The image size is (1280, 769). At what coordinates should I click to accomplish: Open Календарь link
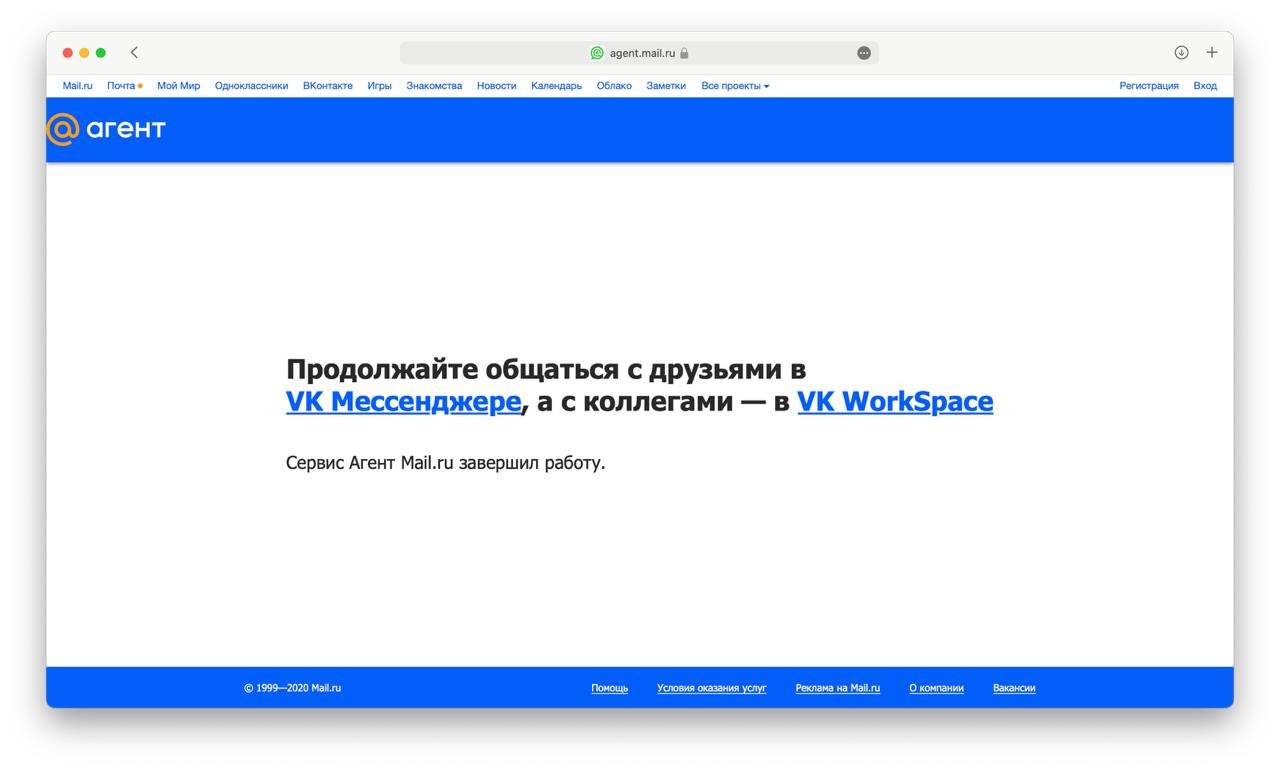(556, 86)
